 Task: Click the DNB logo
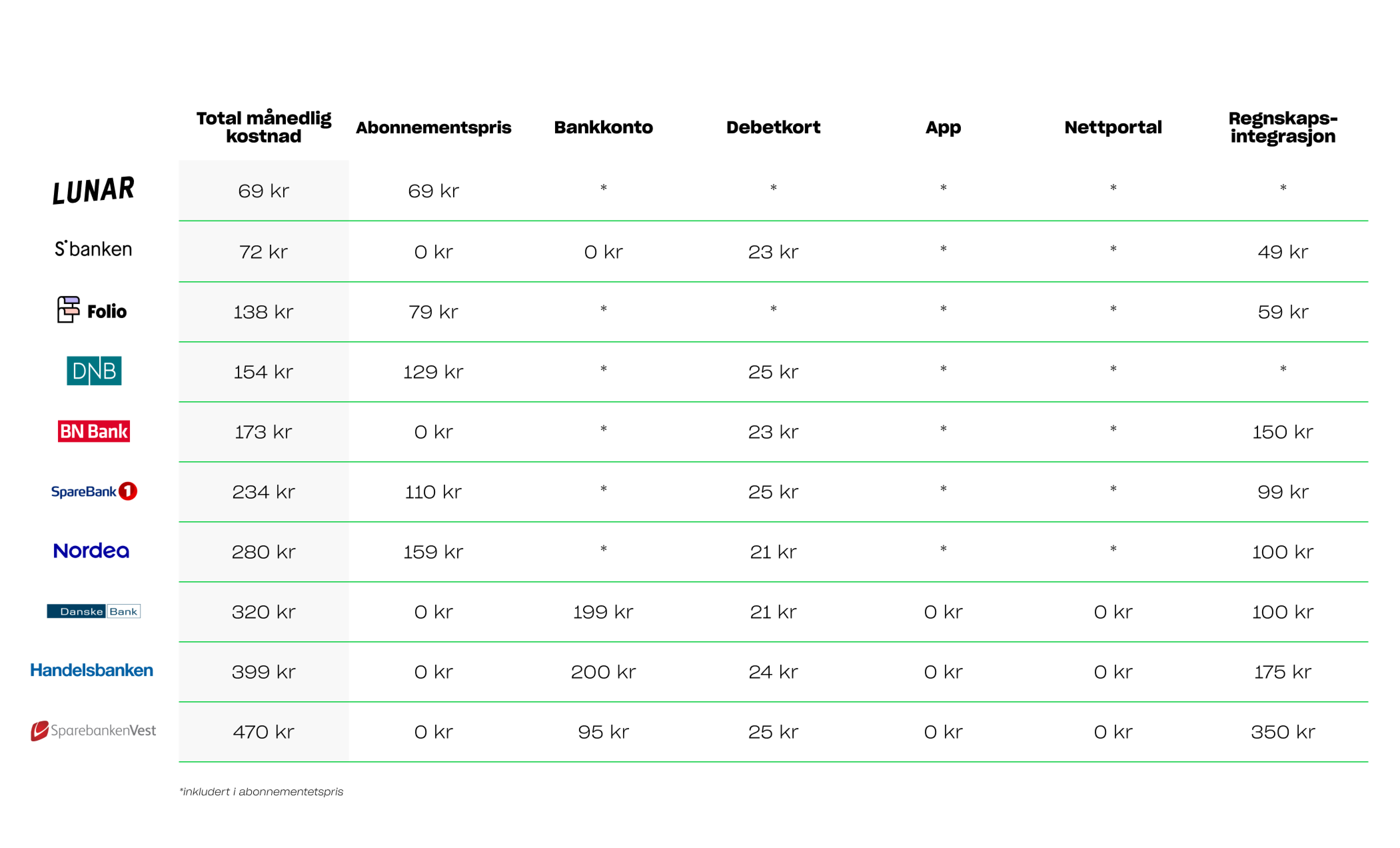(x=94, y=371)
